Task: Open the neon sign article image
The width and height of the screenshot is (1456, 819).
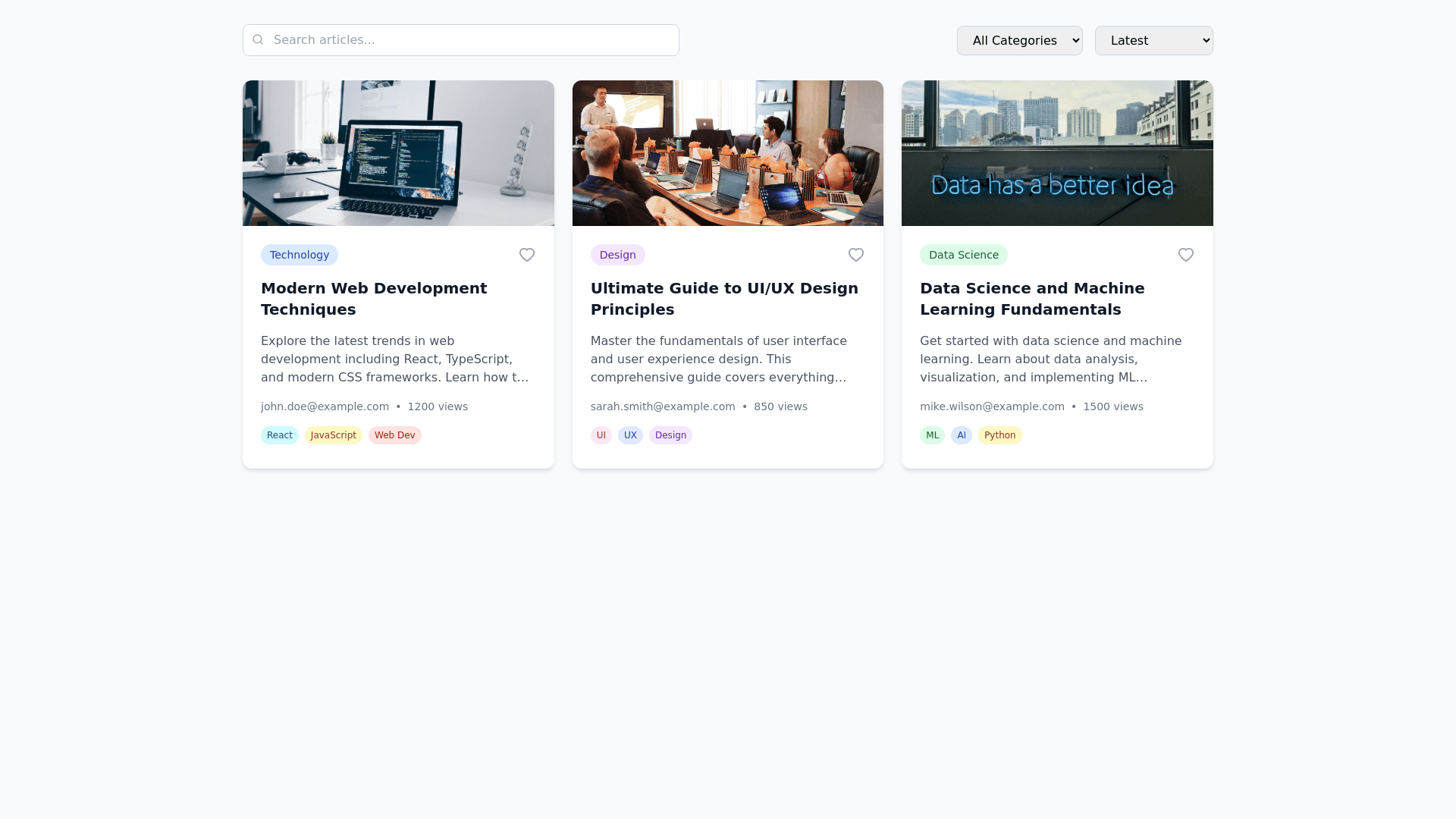Action: 1057,153
